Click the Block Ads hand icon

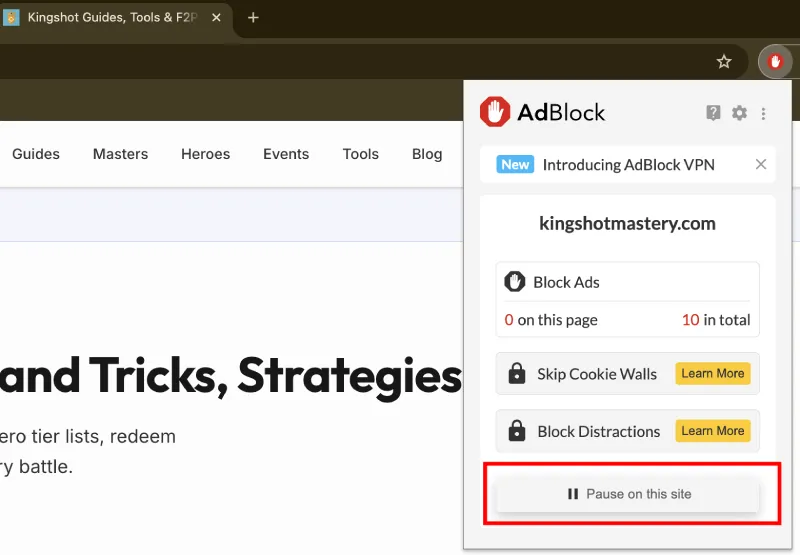click(514, 282)
